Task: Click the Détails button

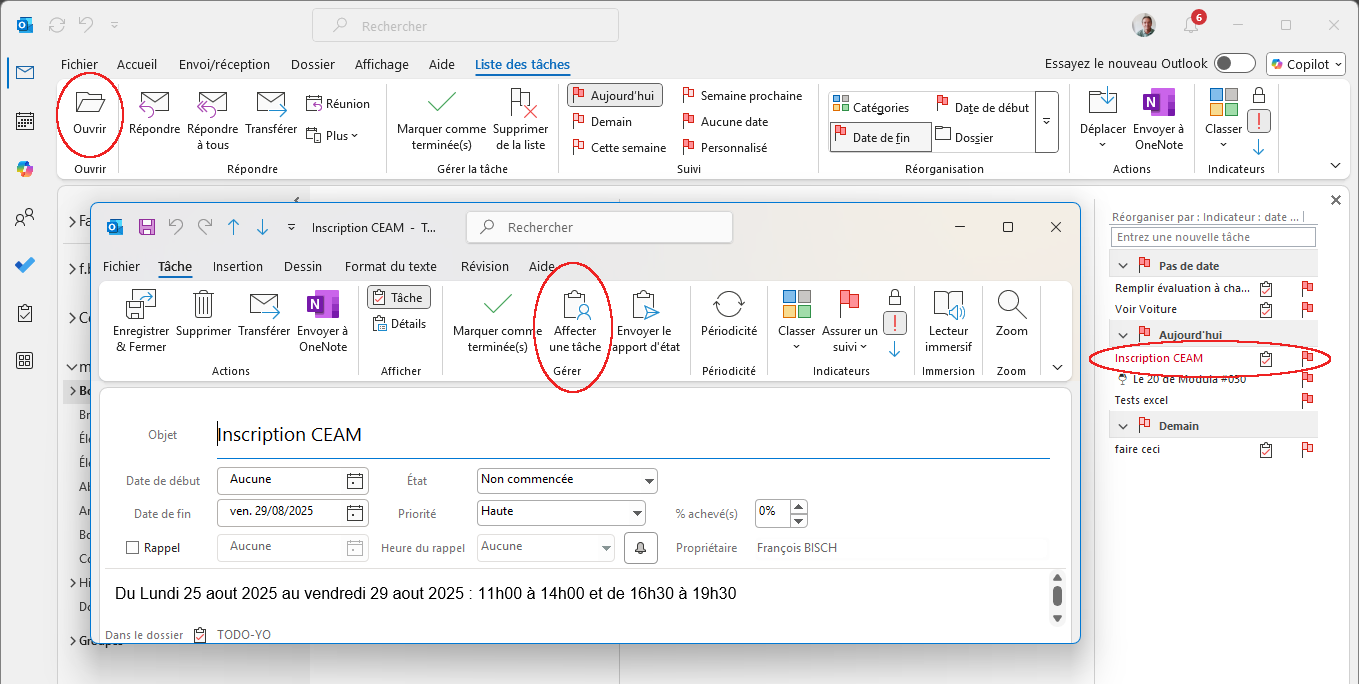Action: [399, 323]
